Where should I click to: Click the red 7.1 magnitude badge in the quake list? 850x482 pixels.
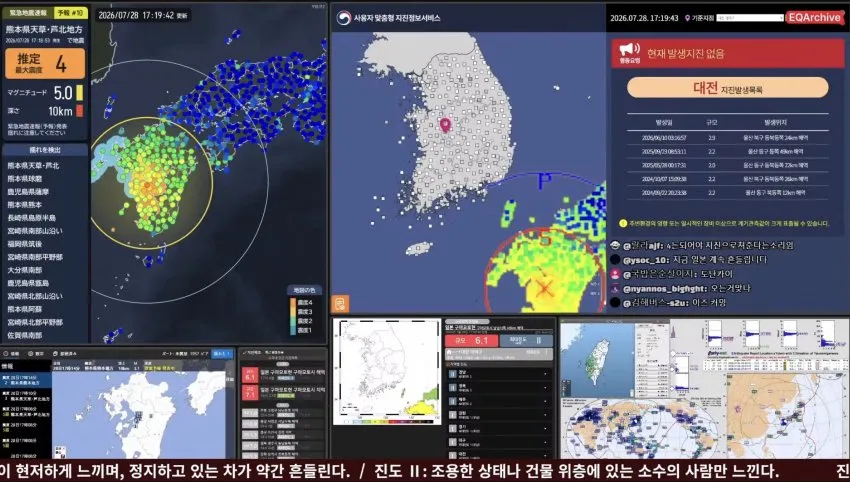coord(250,392)
